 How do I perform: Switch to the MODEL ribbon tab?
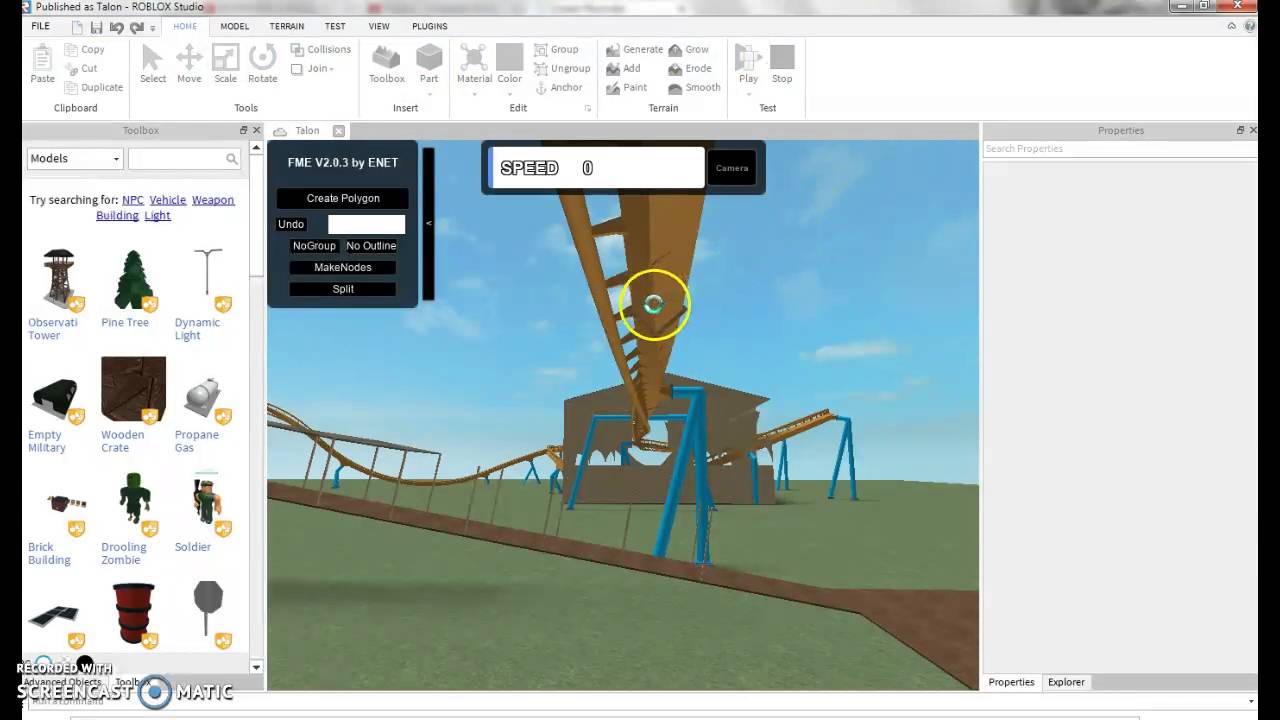pos(234,26)
